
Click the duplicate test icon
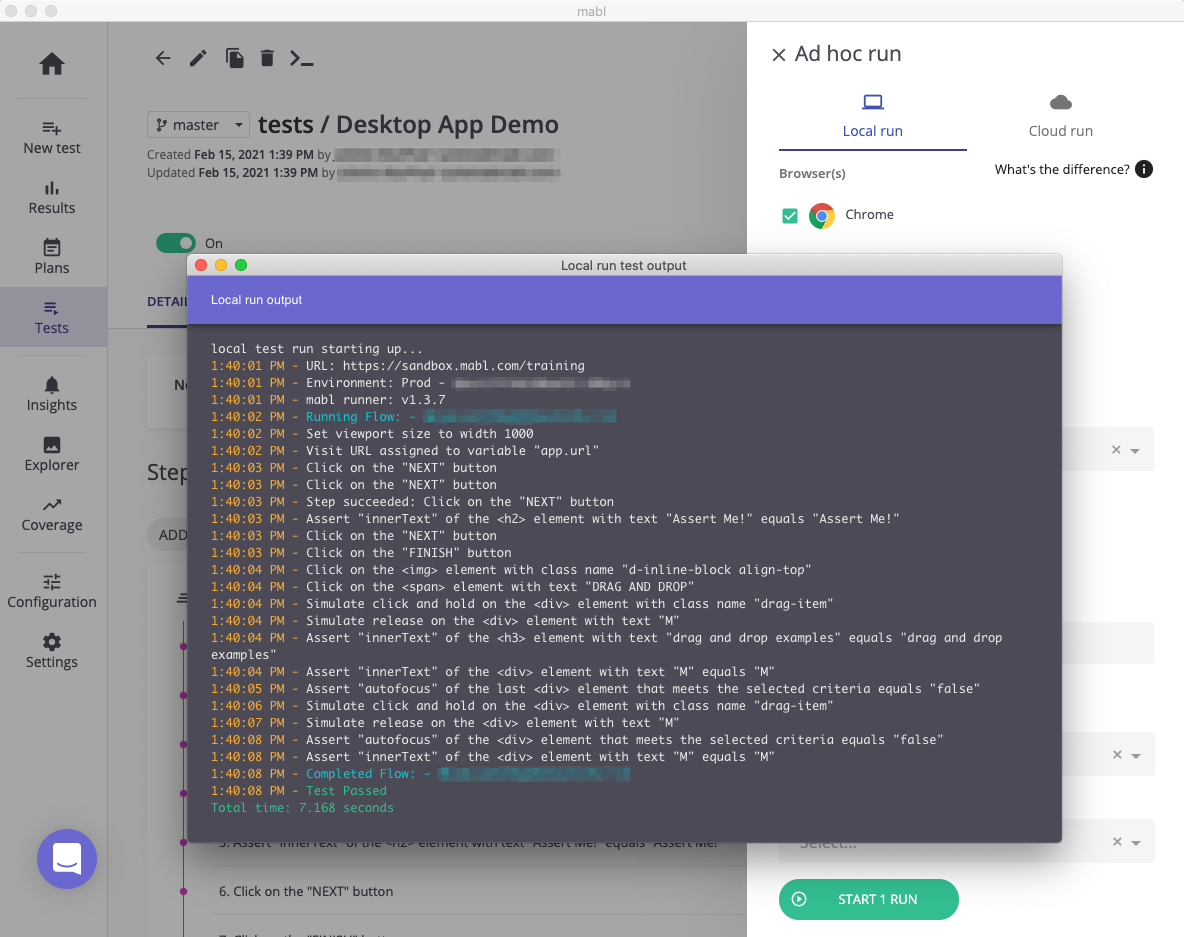pyautogui.click(x=234, y=58)
